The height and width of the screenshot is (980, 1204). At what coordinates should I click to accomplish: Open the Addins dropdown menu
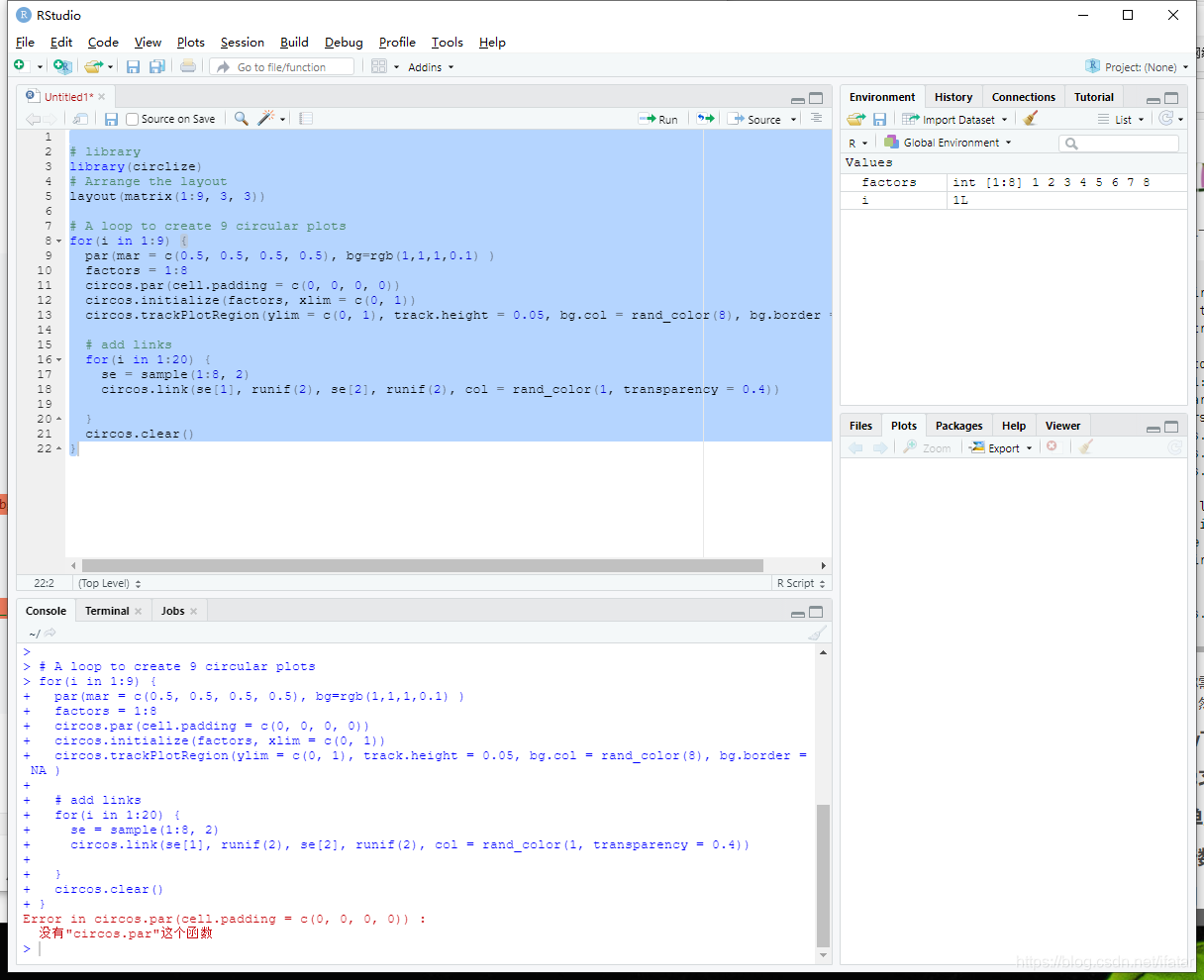(430, 67)
